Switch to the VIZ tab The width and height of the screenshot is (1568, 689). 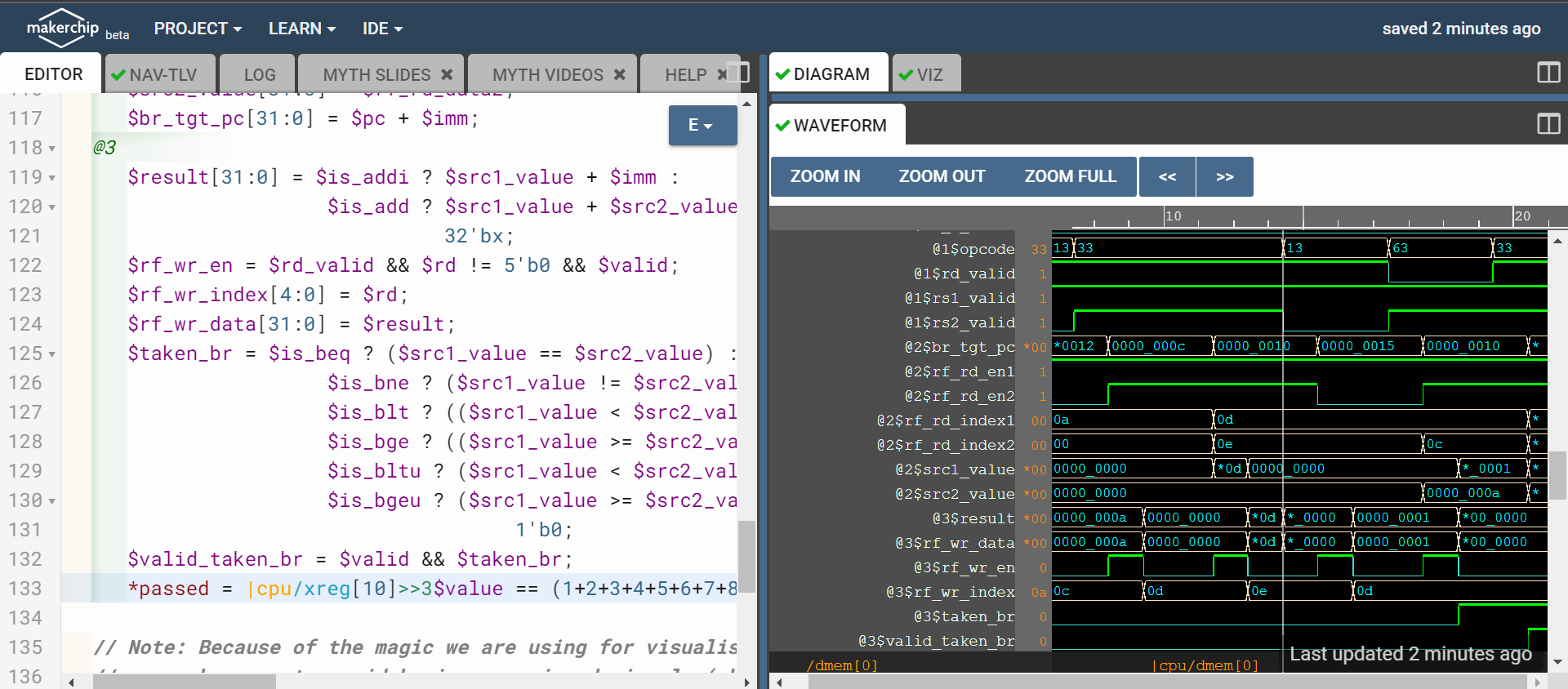pos(926,75)
